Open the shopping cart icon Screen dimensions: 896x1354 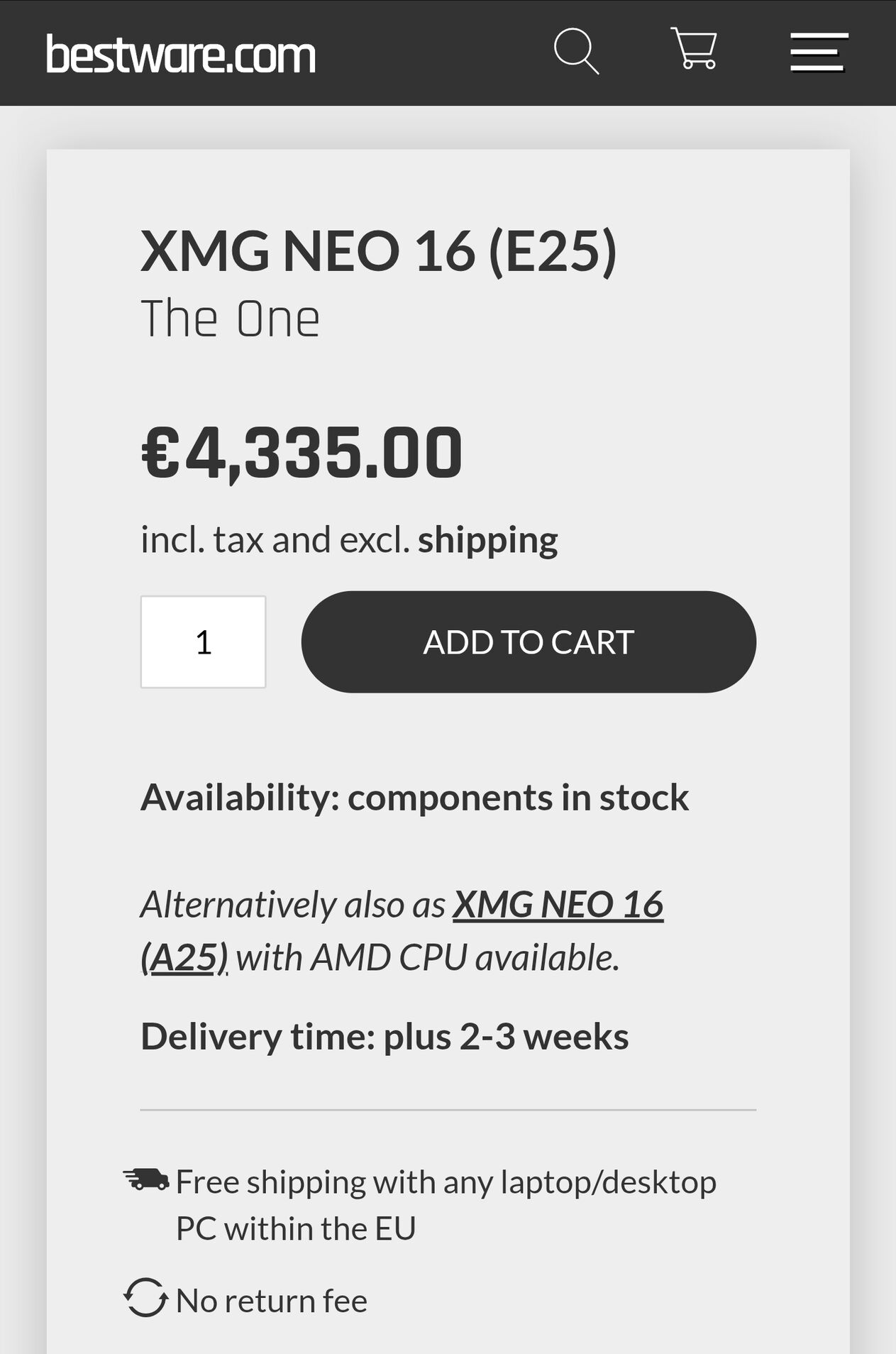694,49
